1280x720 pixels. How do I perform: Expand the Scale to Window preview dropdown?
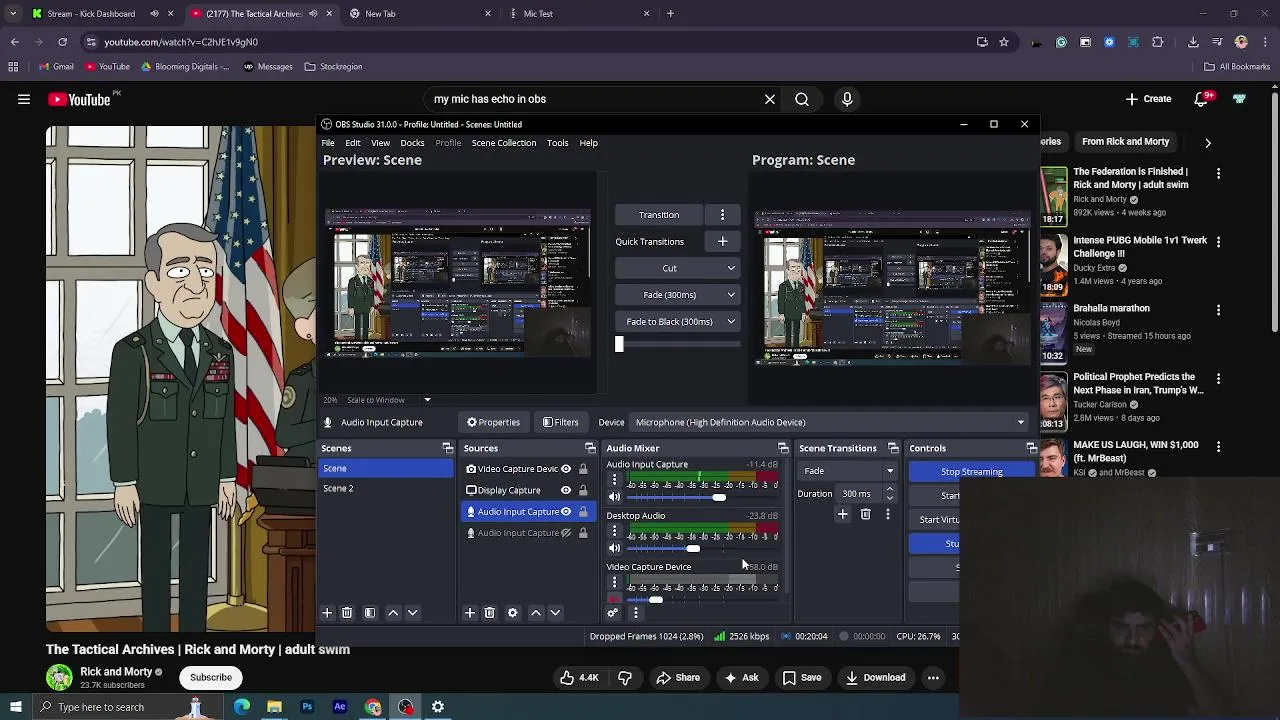point(427,400)
